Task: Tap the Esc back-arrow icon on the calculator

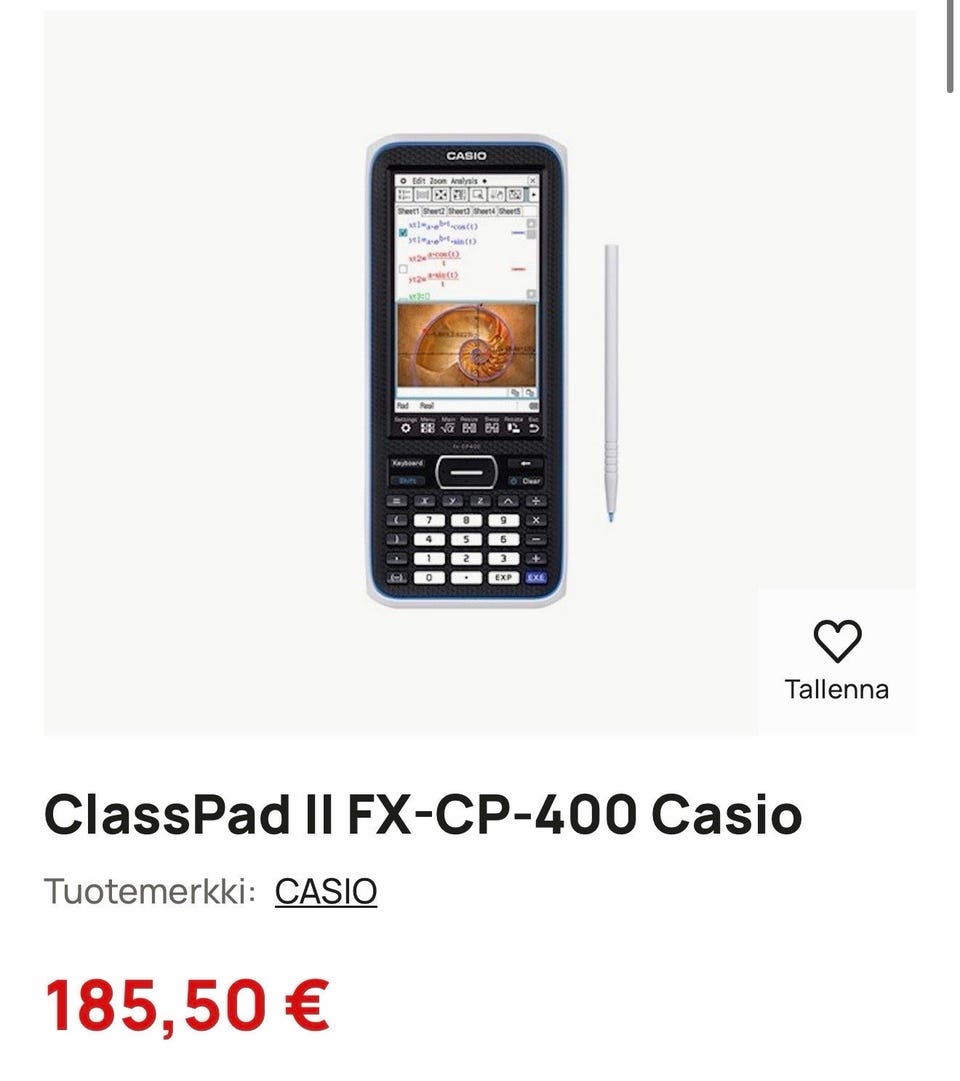Action: [534, 428]
